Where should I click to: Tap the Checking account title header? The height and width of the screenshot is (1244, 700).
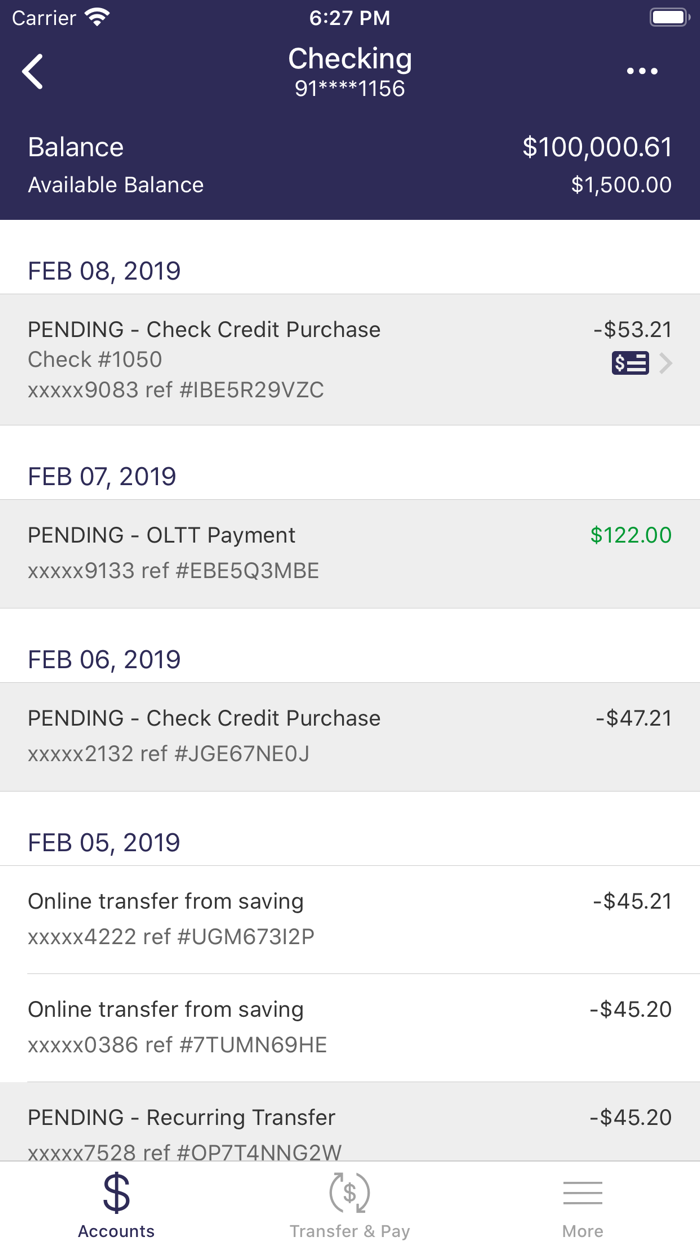(x=350, y=58)
